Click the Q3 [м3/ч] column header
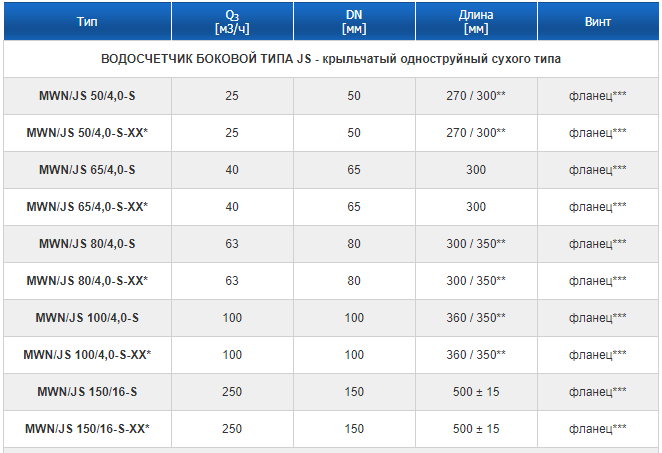The width and height of the screenshot is (662, 453). (232, 22)
